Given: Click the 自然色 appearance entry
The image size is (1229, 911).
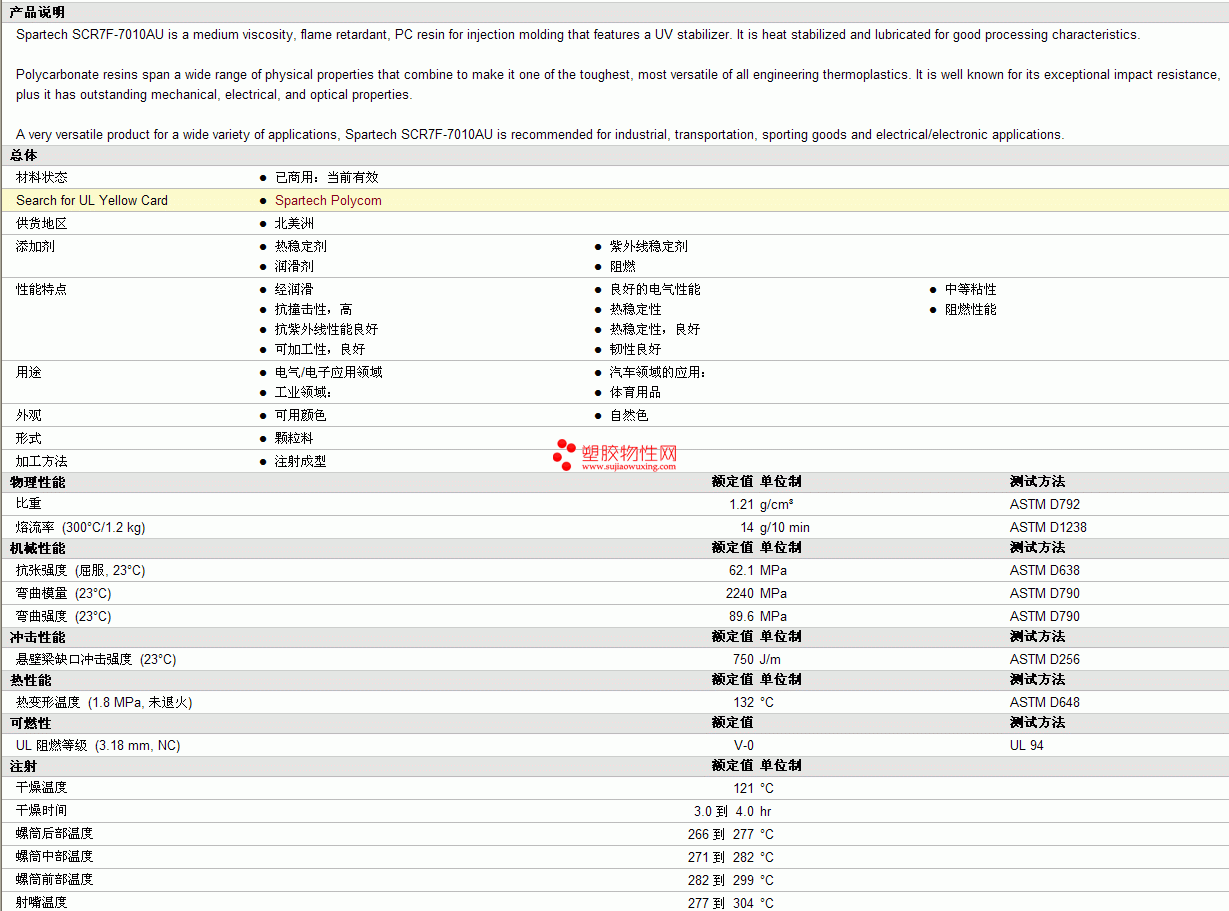Looking at the screenshot, I should (x=629, y=415).
